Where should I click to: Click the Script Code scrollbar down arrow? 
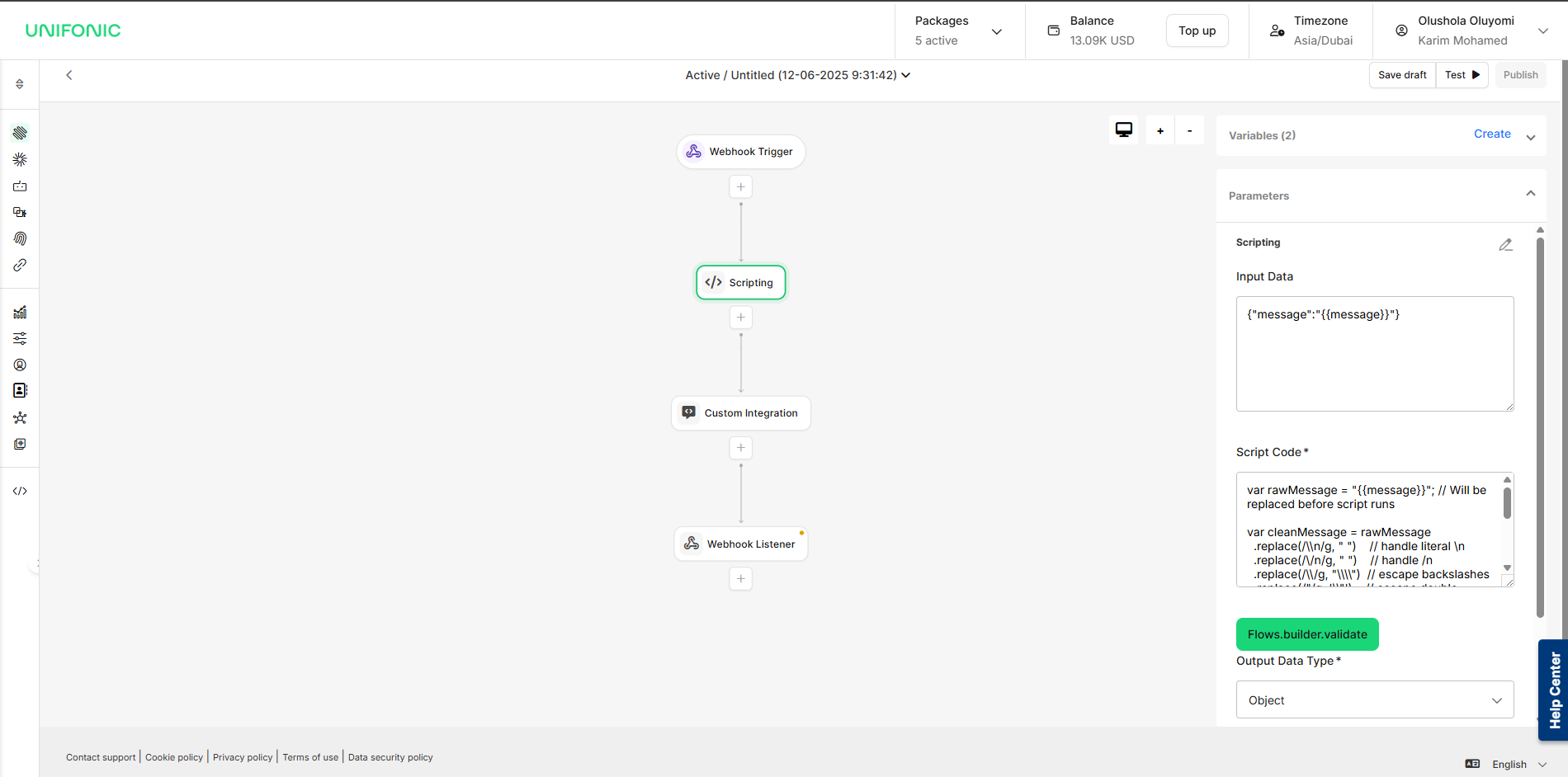click(1507, 567)
